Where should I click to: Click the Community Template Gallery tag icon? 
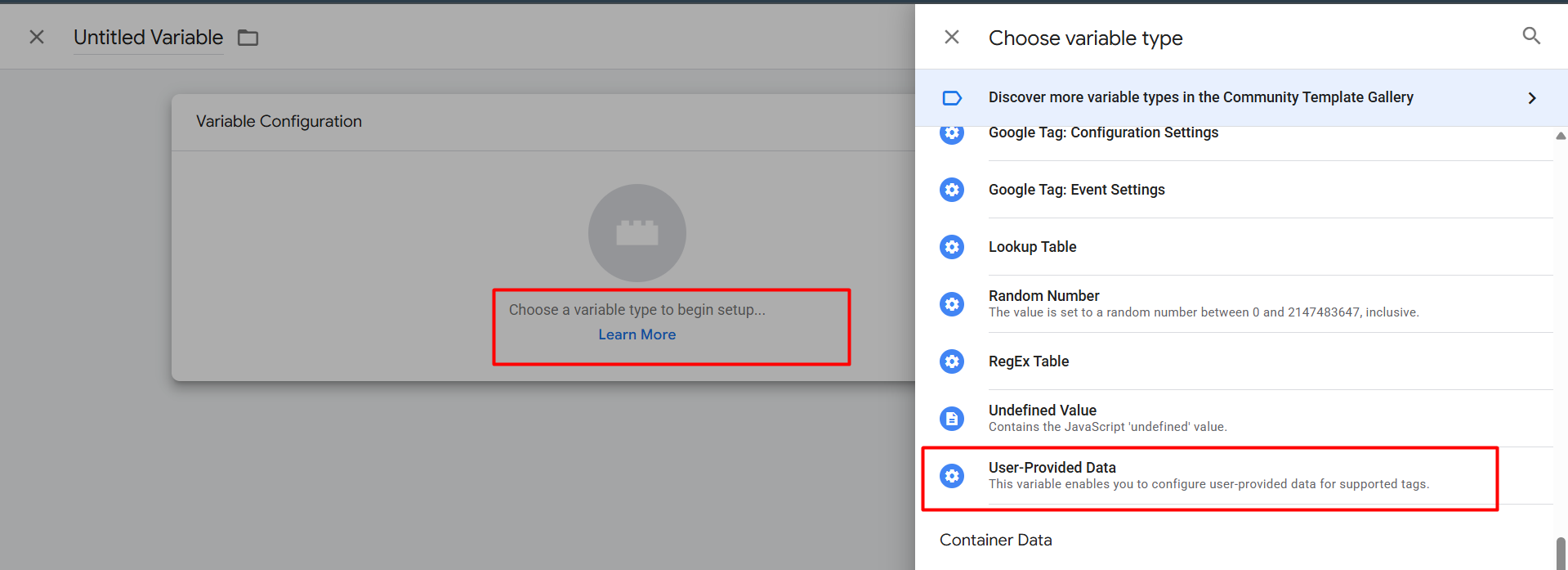[952, 98]
